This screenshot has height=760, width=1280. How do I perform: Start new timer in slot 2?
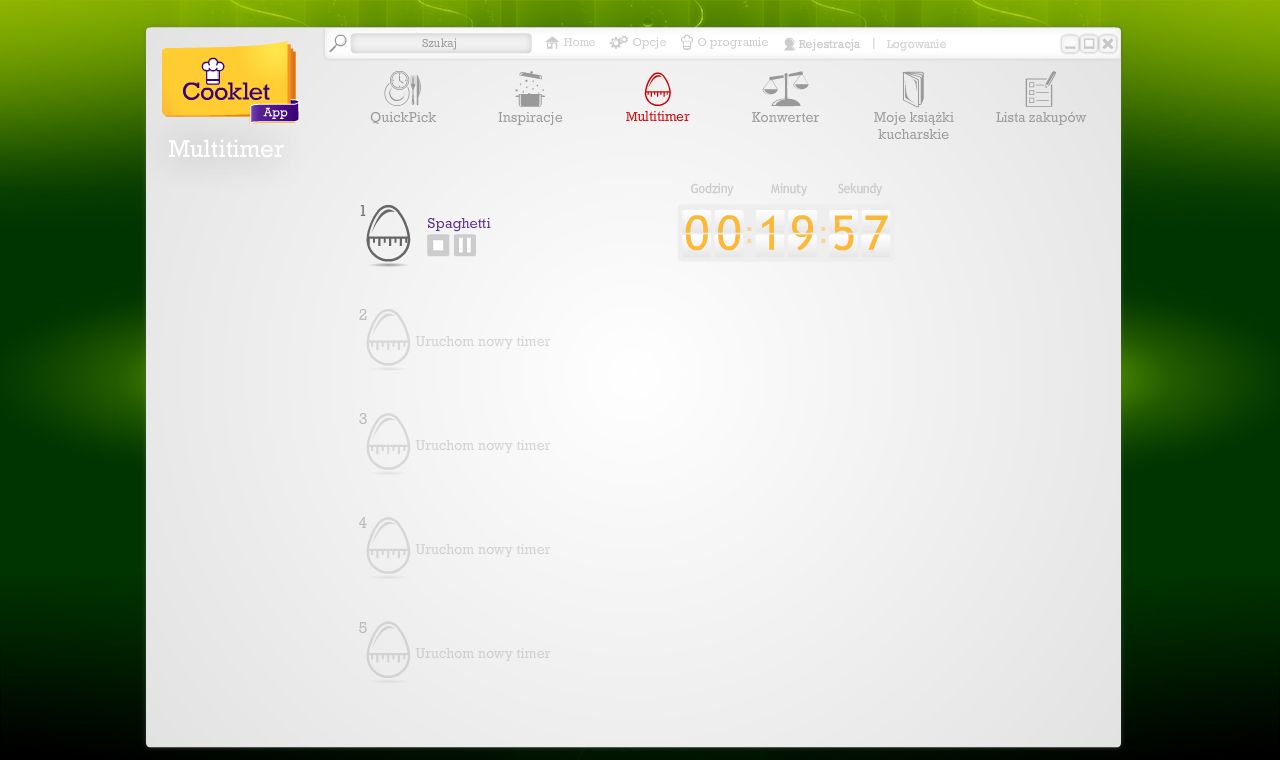point(483,342)
